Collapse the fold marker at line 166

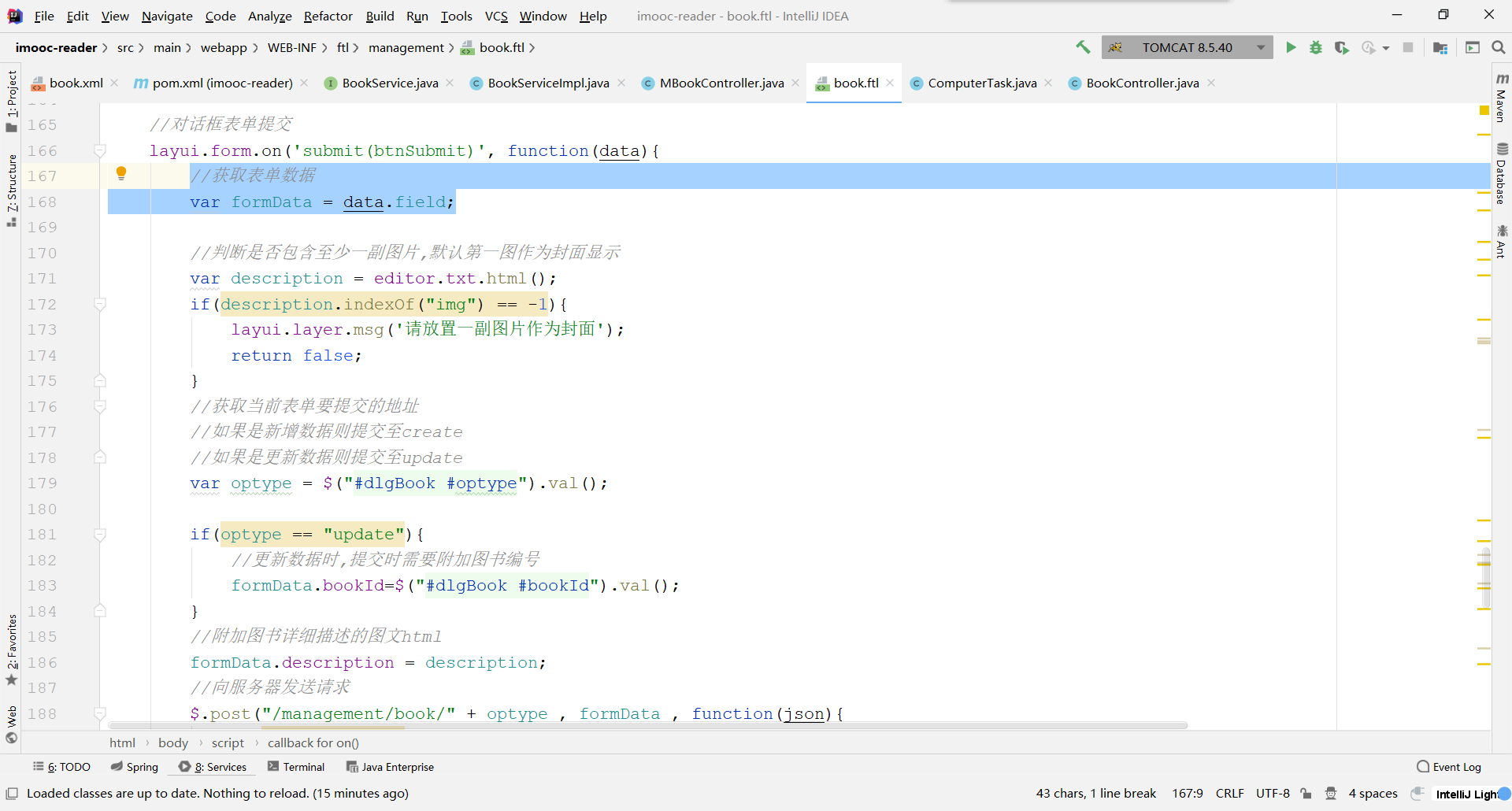[x=100, y=150]
